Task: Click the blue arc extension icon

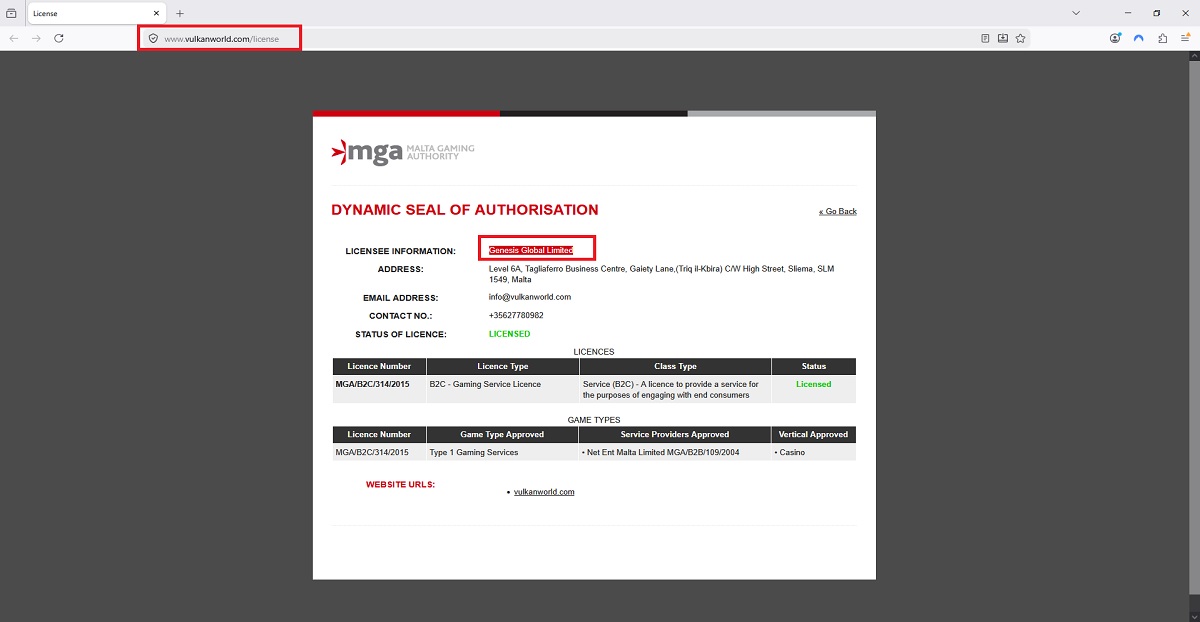Action: (x=1138, y=38)
